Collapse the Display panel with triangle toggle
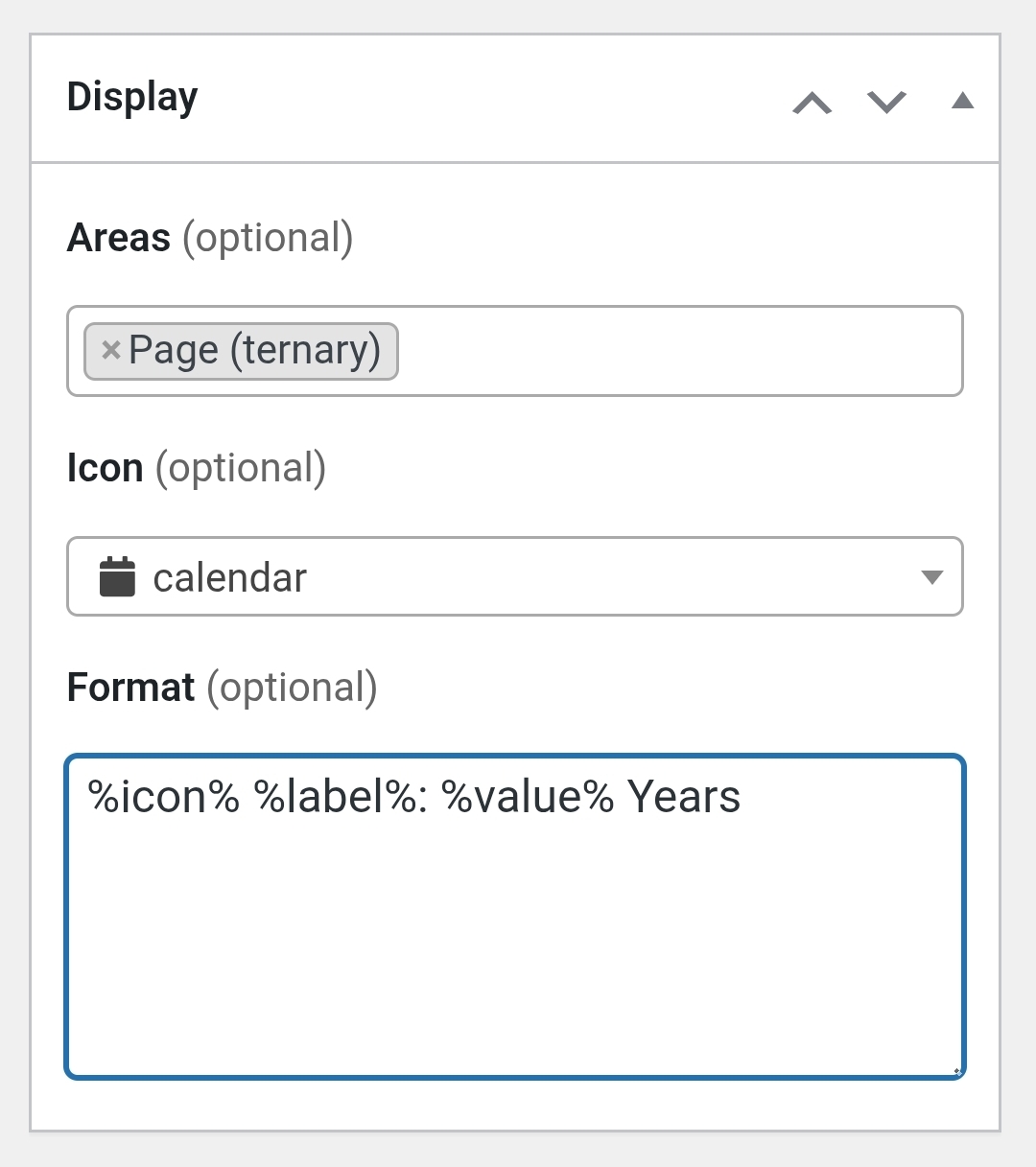The image size is (1036, 1167). pyautogui.click(x=962, y=101)
